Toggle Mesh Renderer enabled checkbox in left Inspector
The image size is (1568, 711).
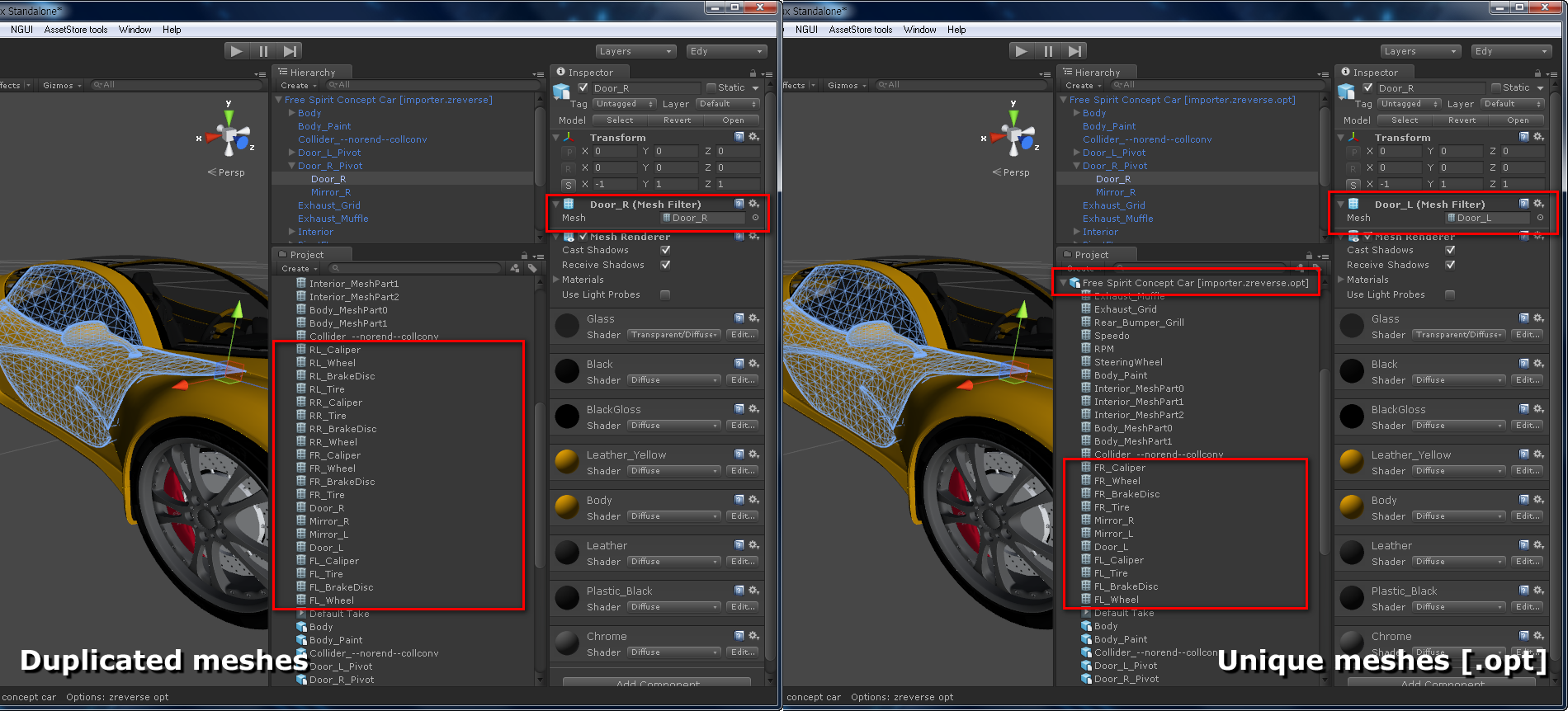click(x=583, y=237)
